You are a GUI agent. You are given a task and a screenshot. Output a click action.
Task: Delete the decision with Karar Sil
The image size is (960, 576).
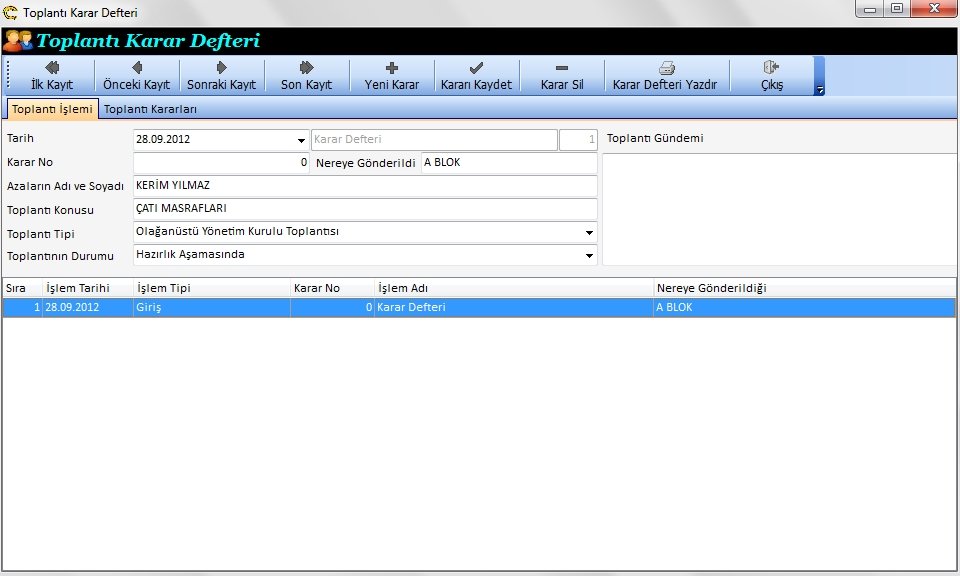(561, 76)
